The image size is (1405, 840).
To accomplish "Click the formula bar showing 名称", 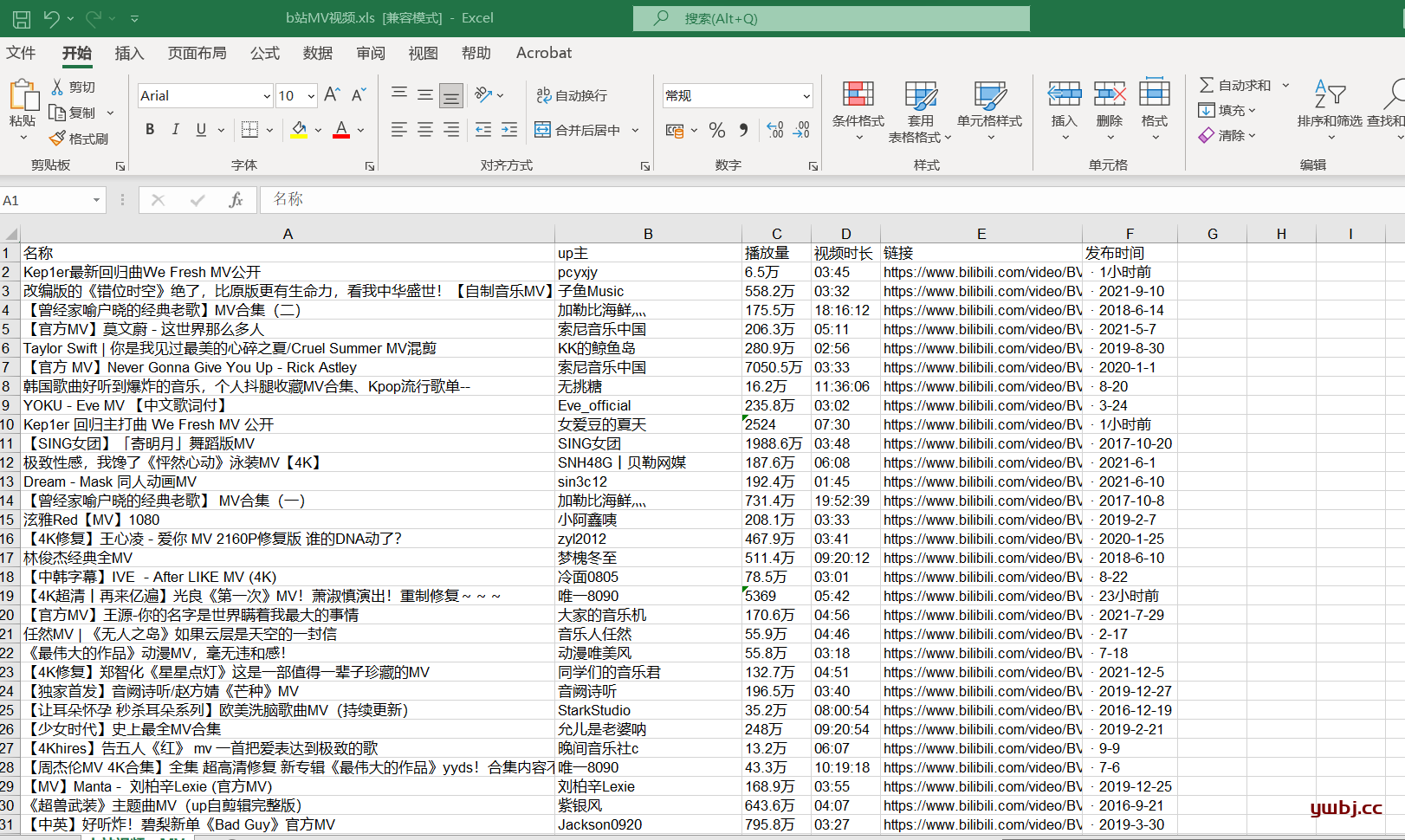I will [x=832, y=200].
